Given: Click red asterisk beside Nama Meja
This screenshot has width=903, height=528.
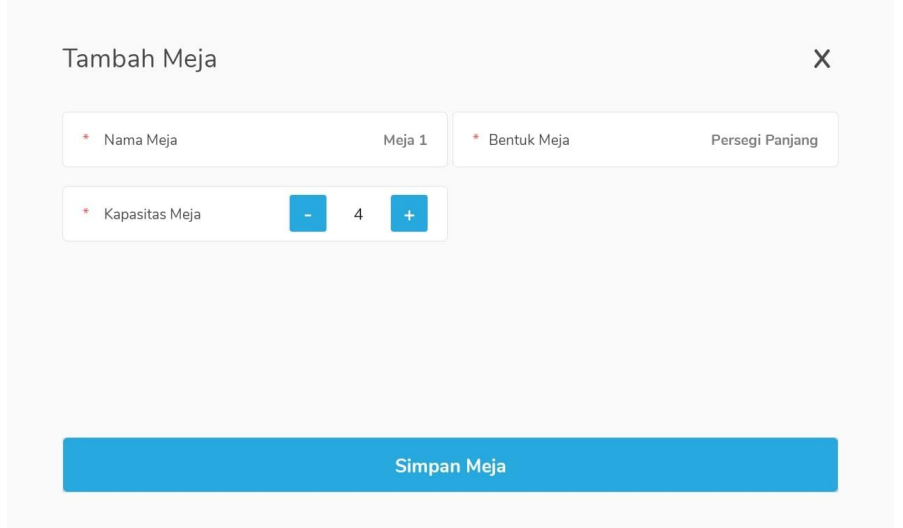Looking at the screenshot, I should point(86,140).
